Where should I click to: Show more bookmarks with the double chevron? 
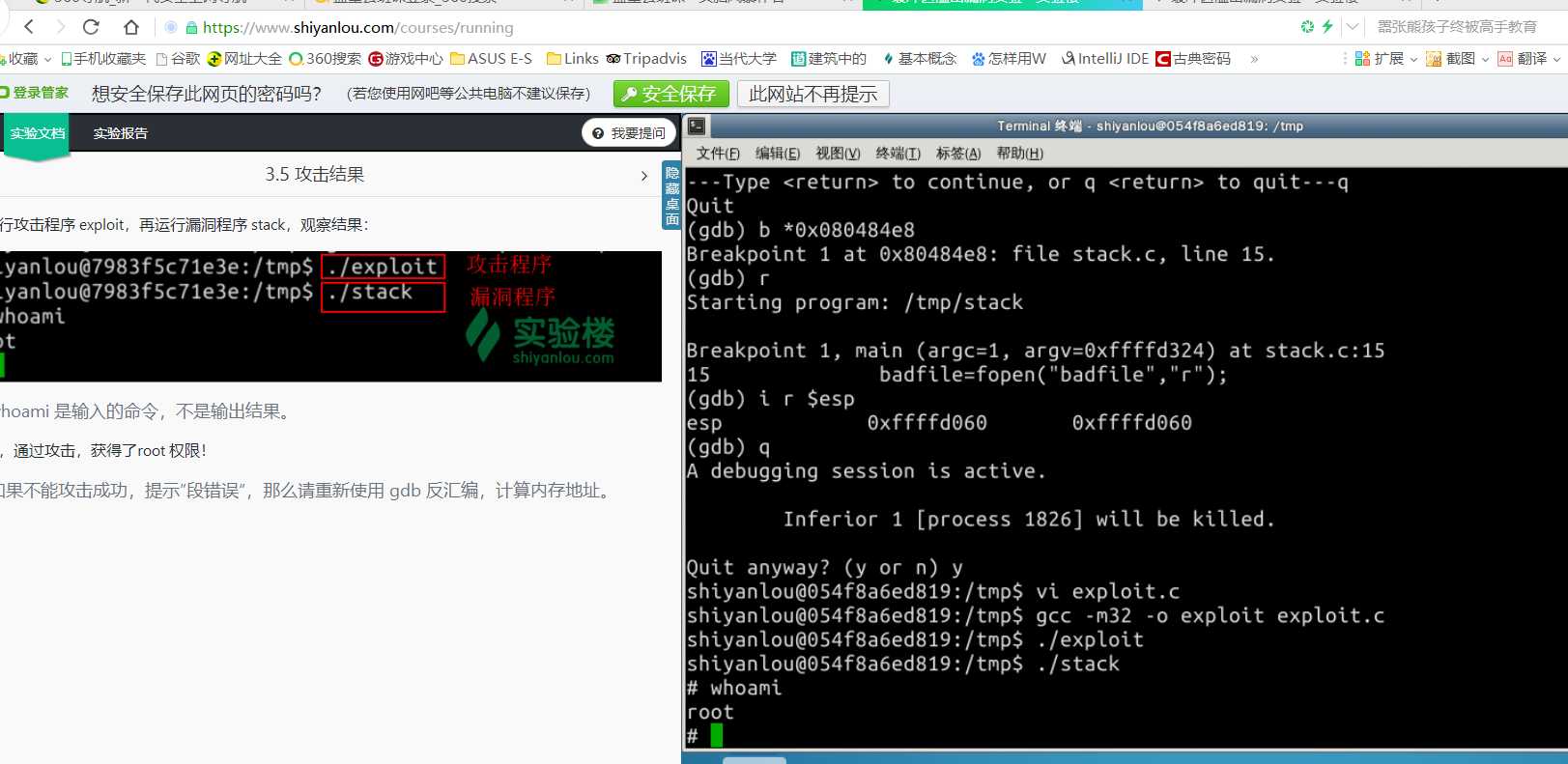[x=1254, y=59]
